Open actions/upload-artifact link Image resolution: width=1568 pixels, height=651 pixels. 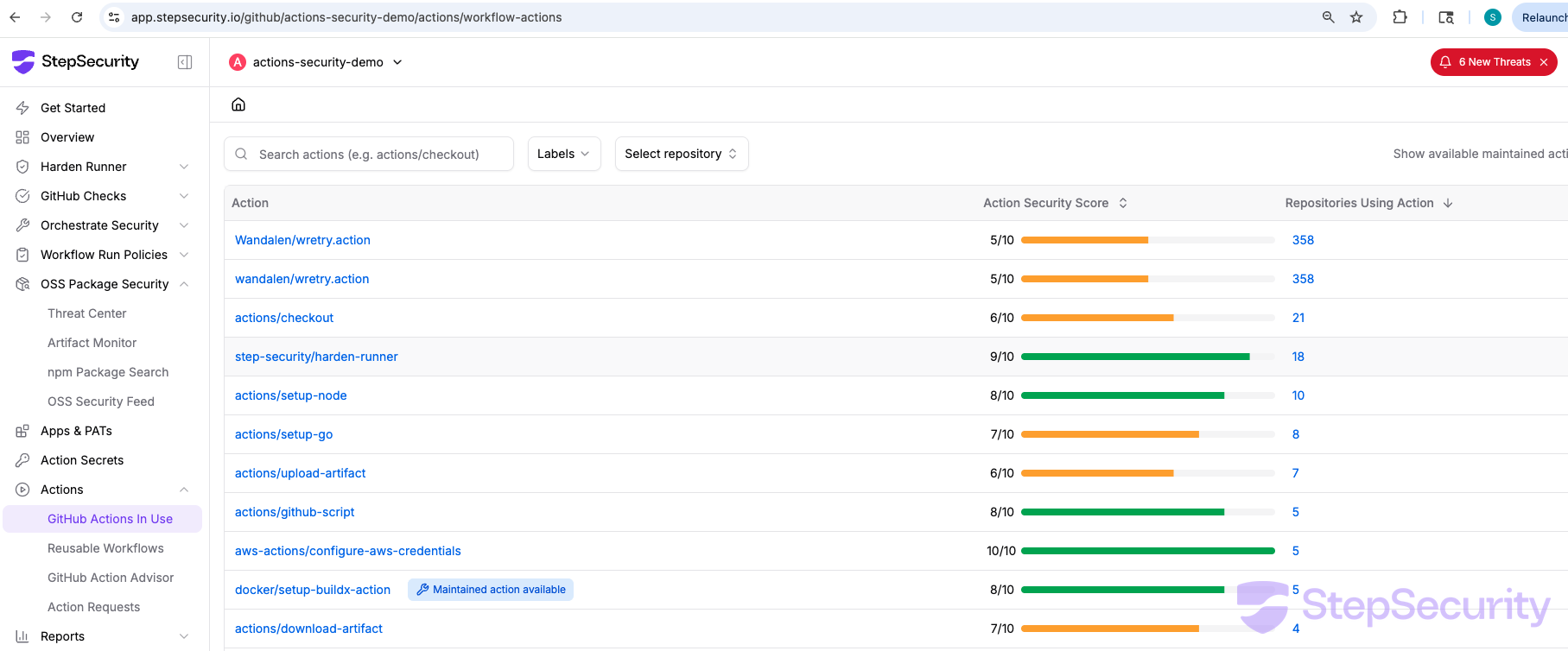tap(301, 473)
